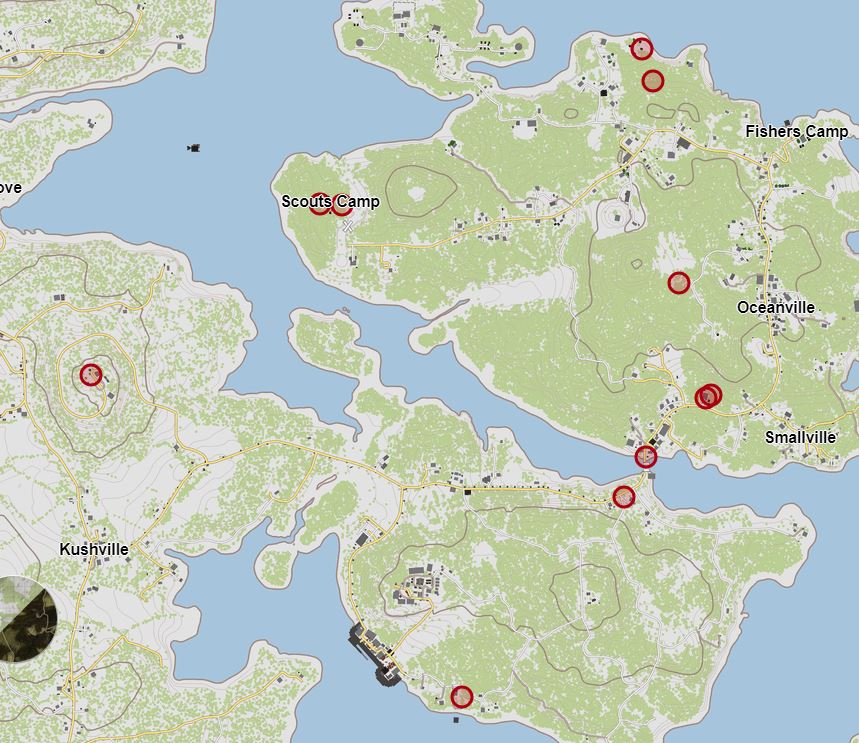Select the red marker just south of bridge

coord(624,496)
